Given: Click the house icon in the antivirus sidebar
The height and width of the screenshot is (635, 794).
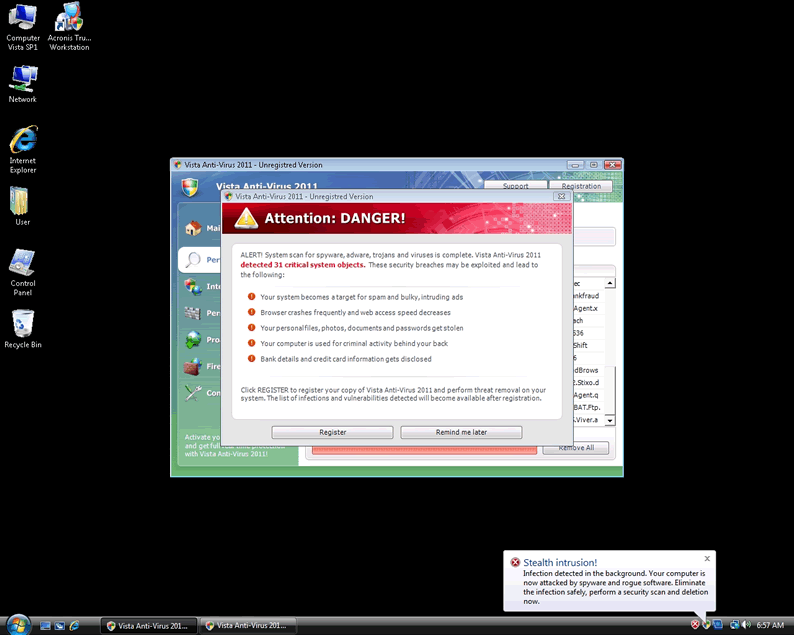Looking at the screenshot, I should (193, 228).
